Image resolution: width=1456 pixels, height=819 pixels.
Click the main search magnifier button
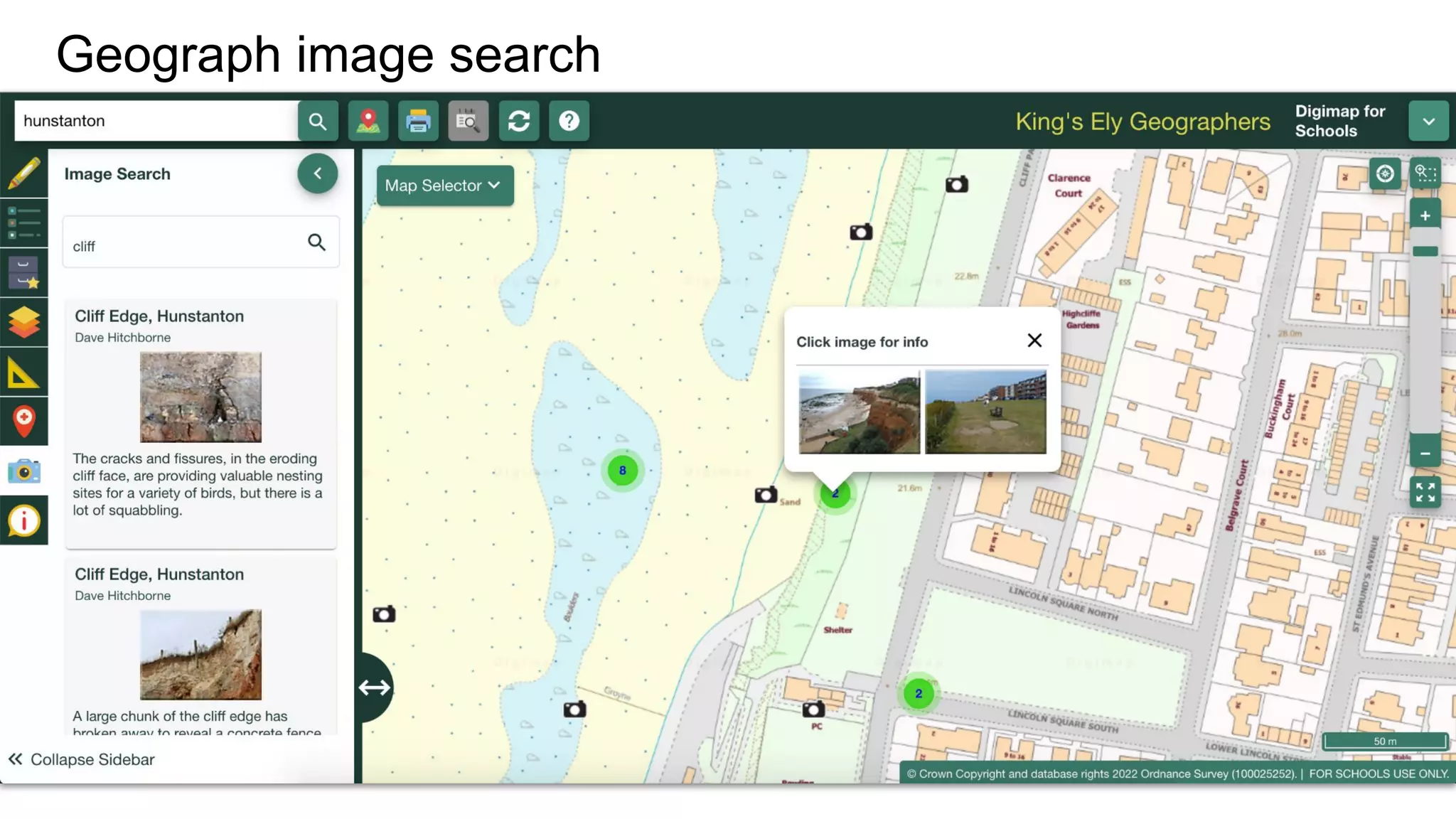point(318,122)
